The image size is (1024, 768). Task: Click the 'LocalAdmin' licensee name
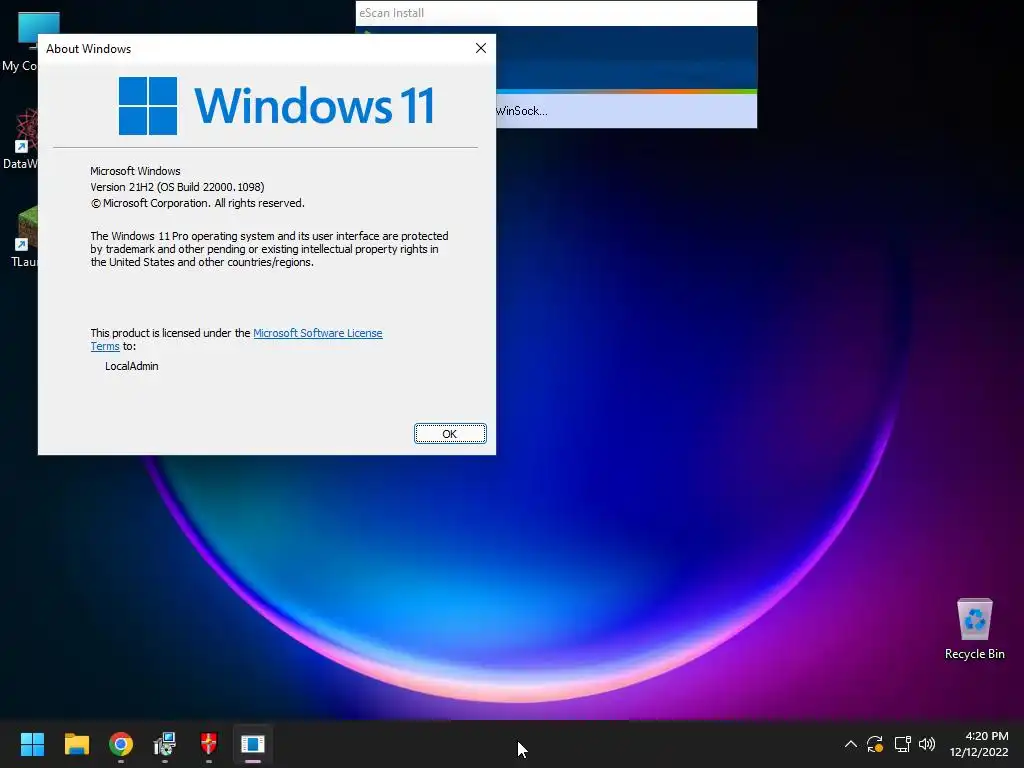click(x=132, y=366)
